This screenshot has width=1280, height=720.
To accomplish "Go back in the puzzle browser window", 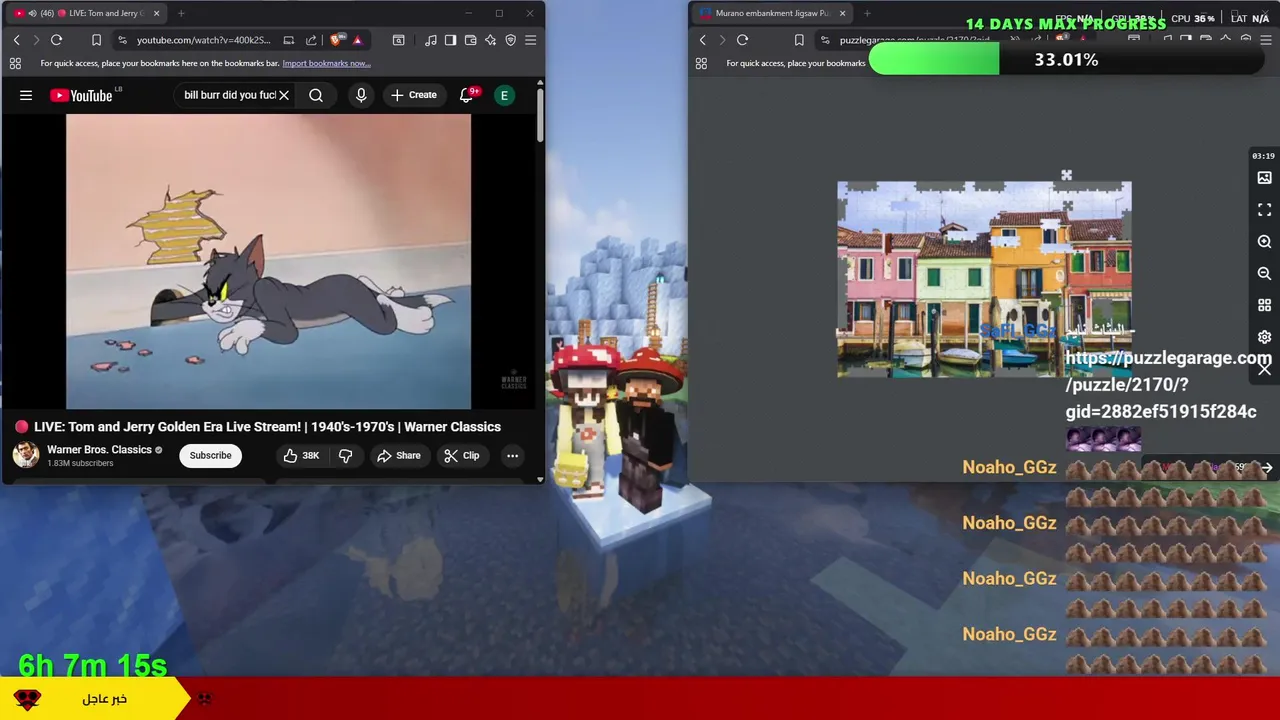I will (702, 40).
